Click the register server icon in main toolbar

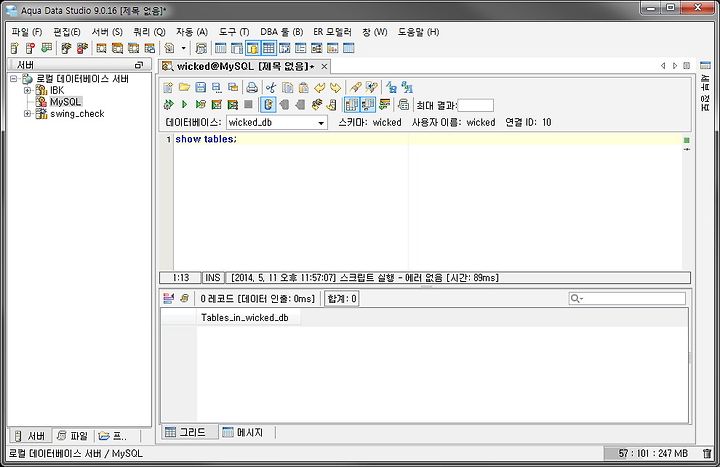click(x=15, y=48)
